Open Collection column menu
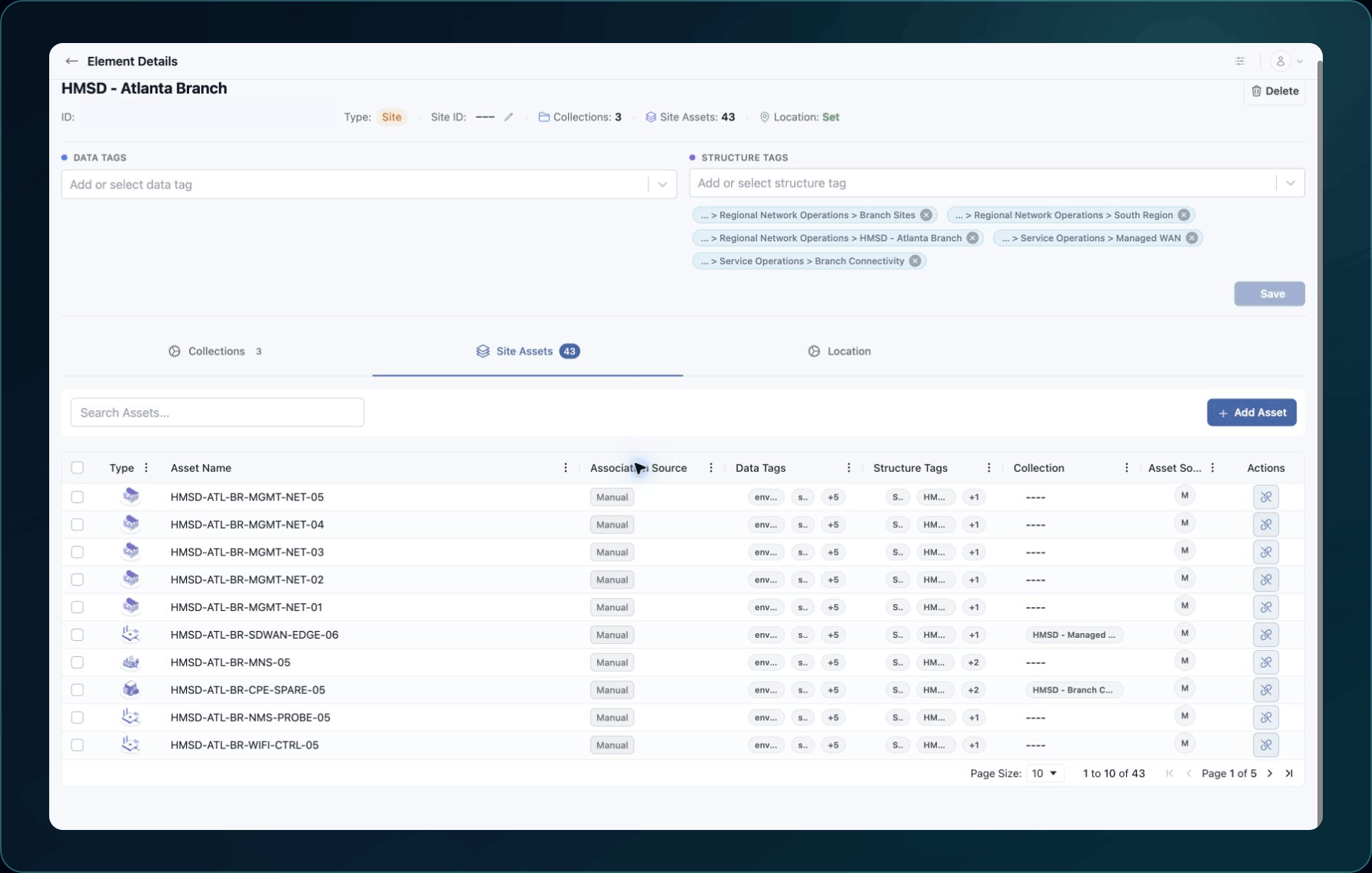1372x873 pixels. 1127,468
